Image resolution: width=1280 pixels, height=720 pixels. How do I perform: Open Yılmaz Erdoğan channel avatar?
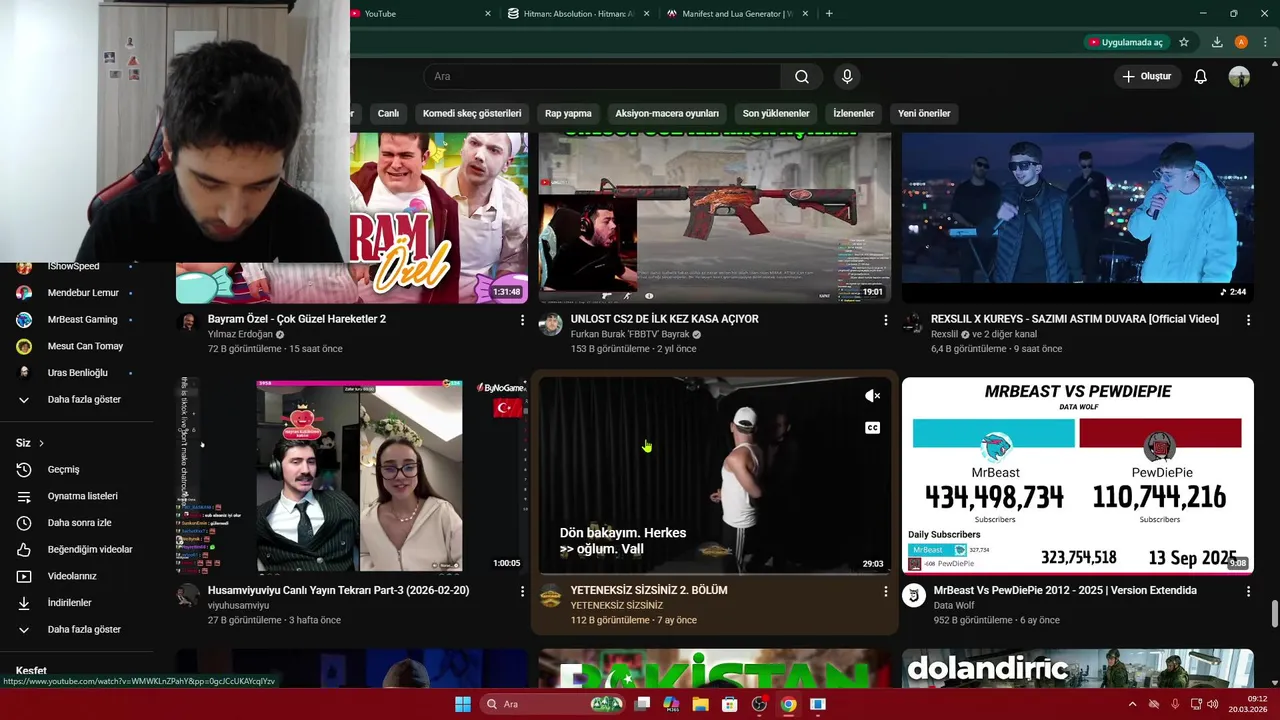coord(187,322)
